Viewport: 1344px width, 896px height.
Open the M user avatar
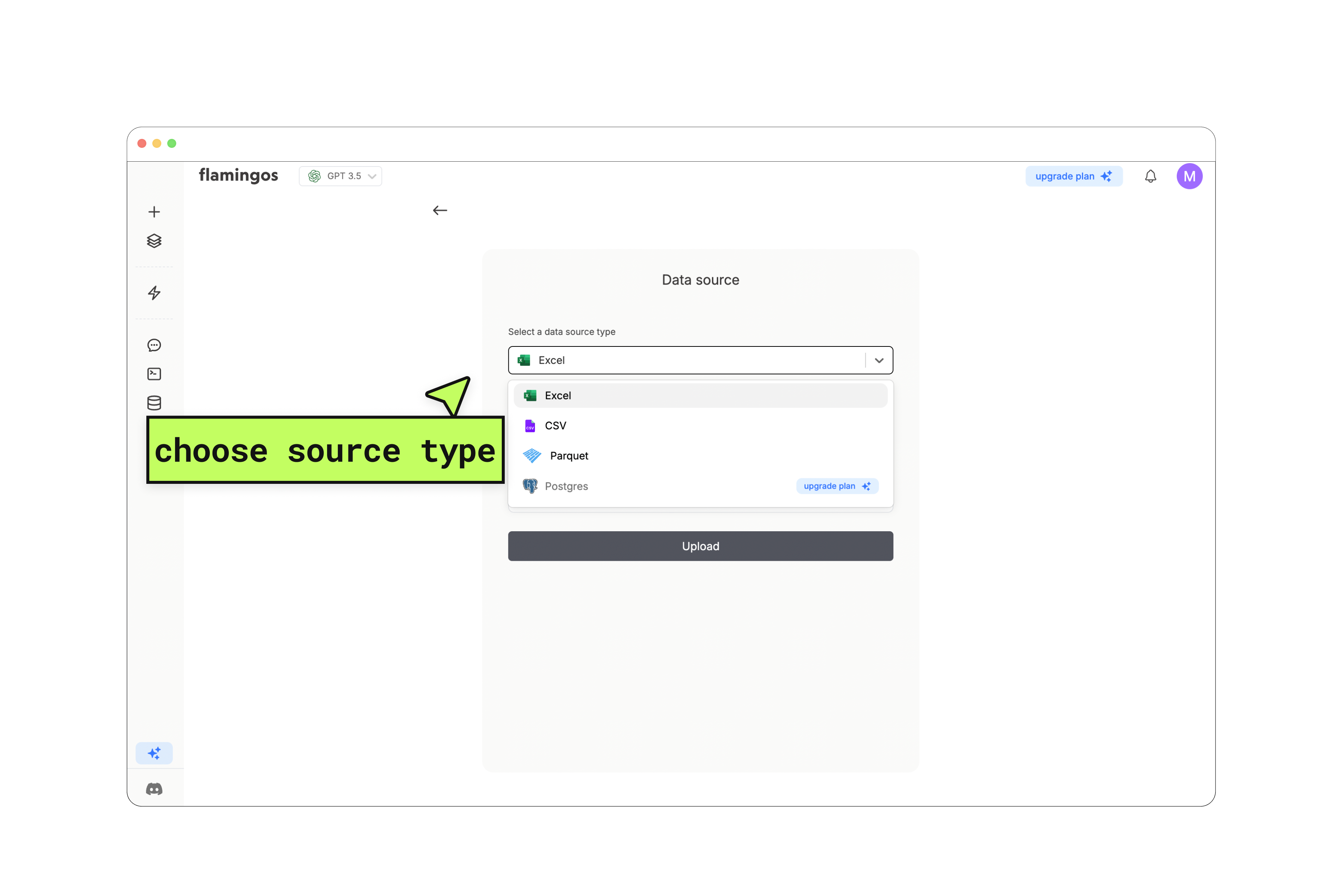1189,177
